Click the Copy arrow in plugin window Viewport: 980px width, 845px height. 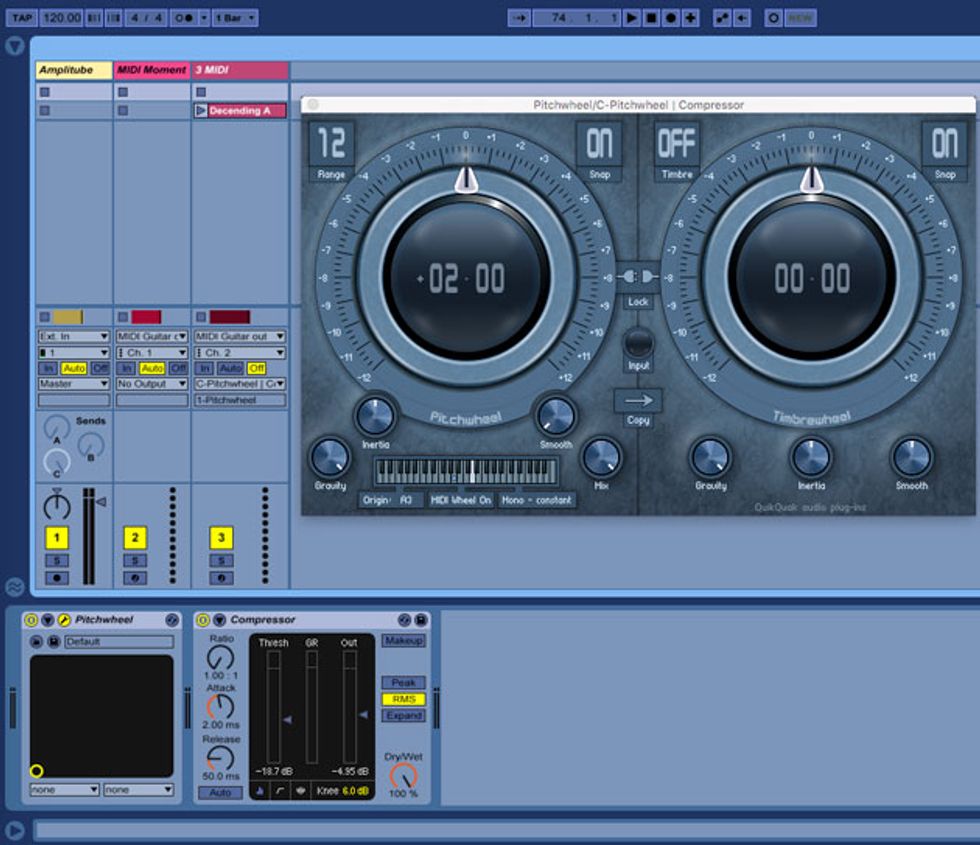coord(638,401)
